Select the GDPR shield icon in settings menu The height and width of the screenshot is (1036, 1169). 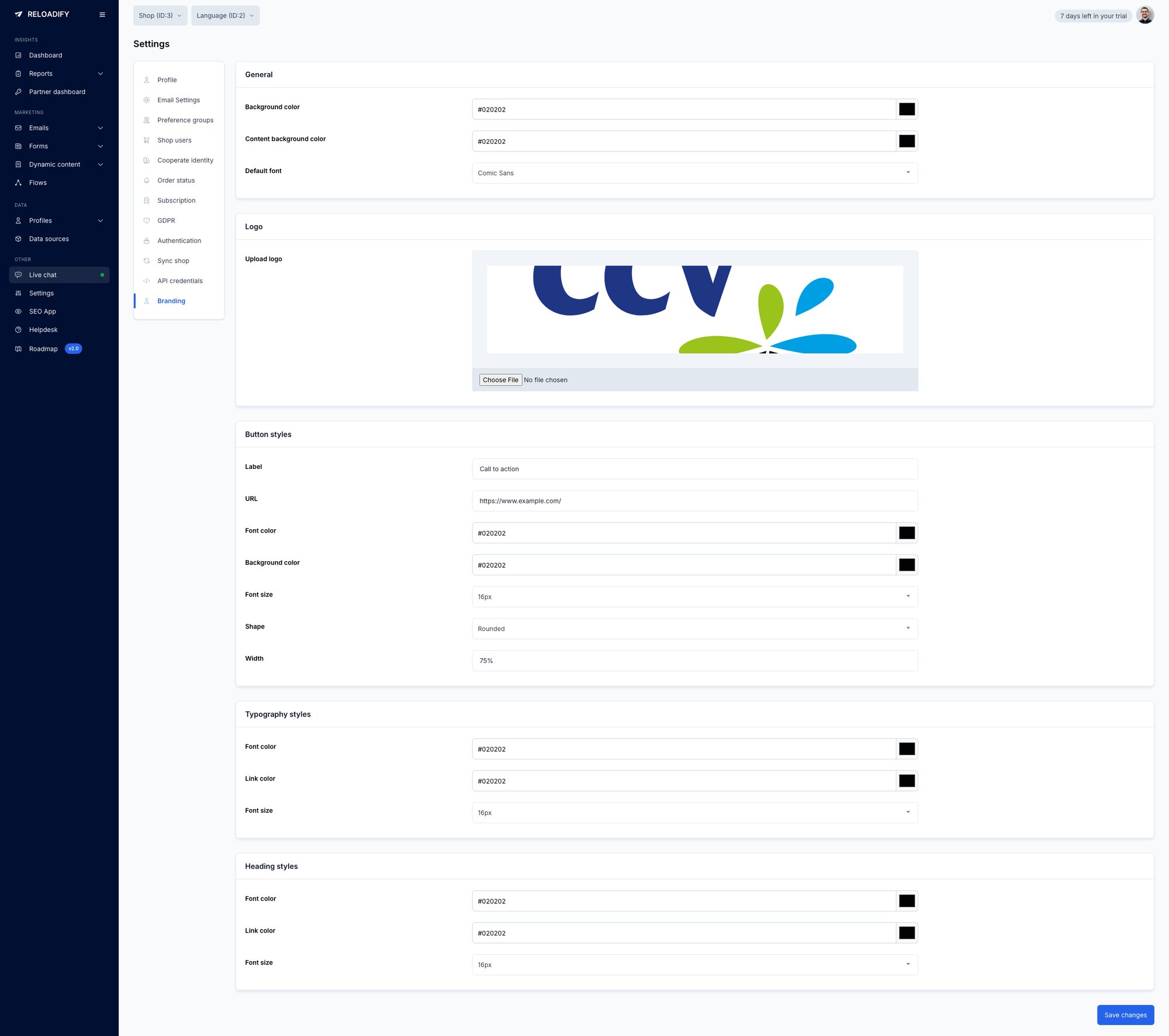tap(146, 220)
